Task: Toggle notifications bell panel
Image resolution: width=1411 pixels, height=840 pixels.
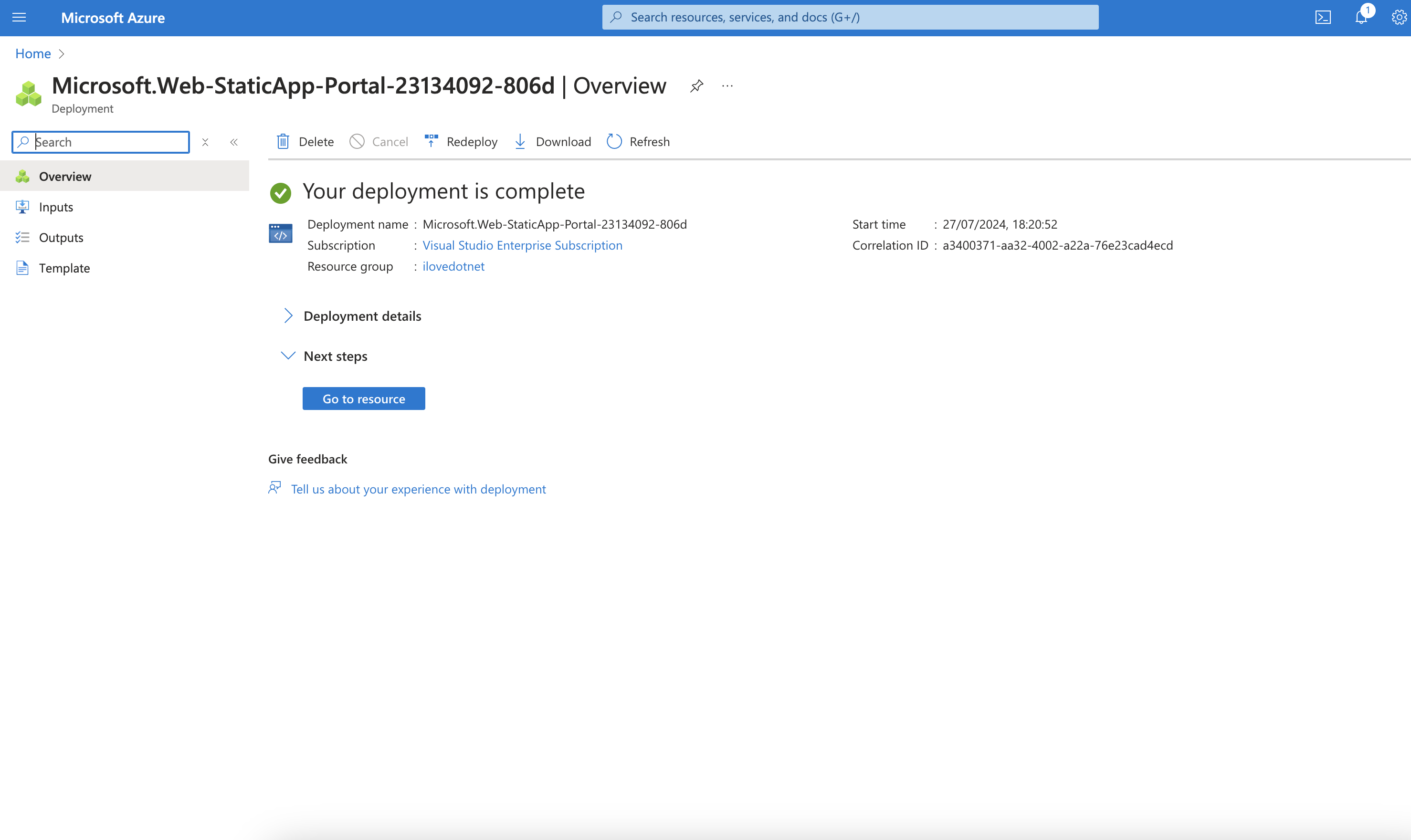Action: tap(1362, 16)
